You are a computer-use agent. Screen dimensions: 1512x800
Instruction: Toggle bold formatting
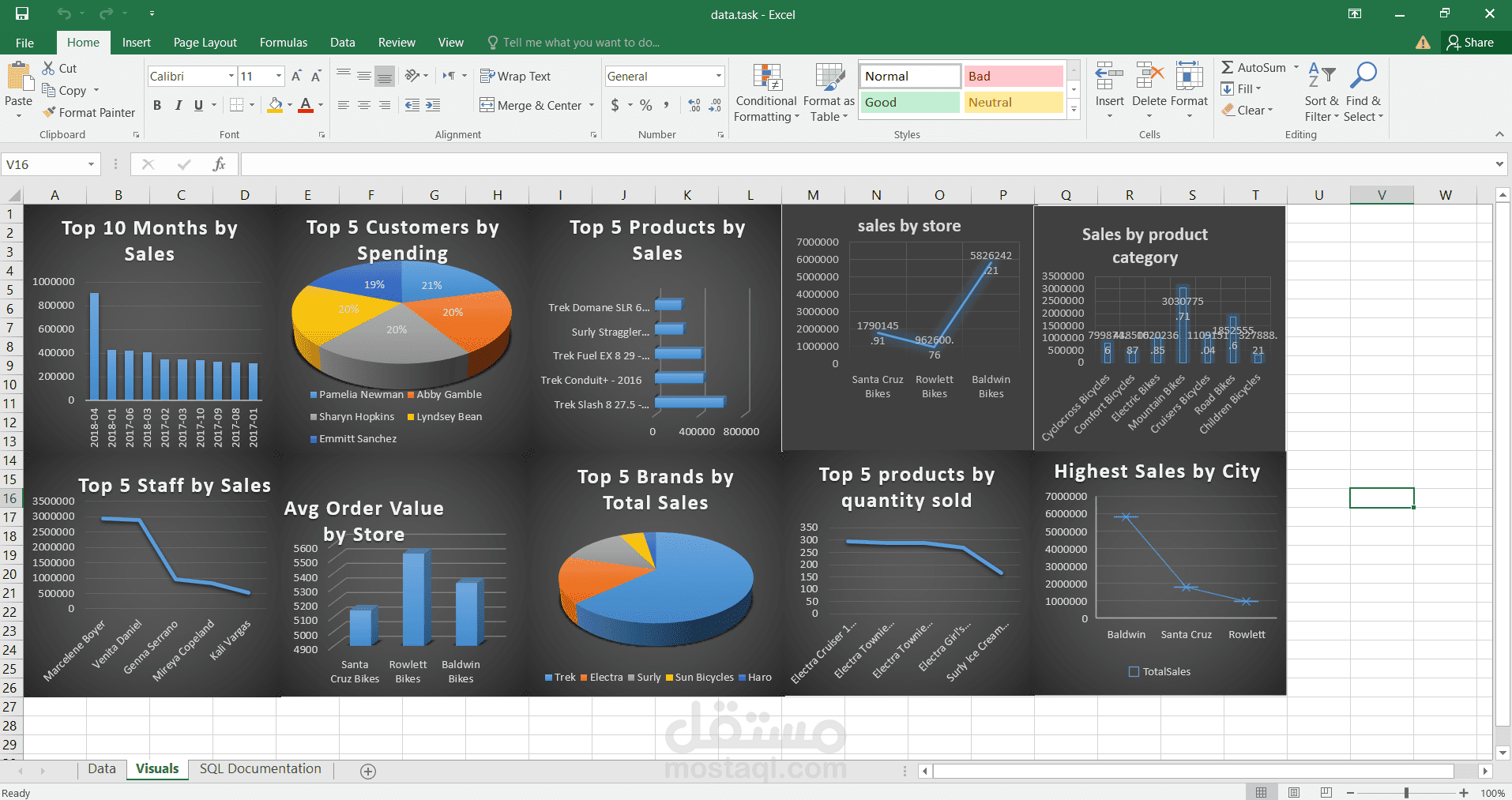[156, 104]
